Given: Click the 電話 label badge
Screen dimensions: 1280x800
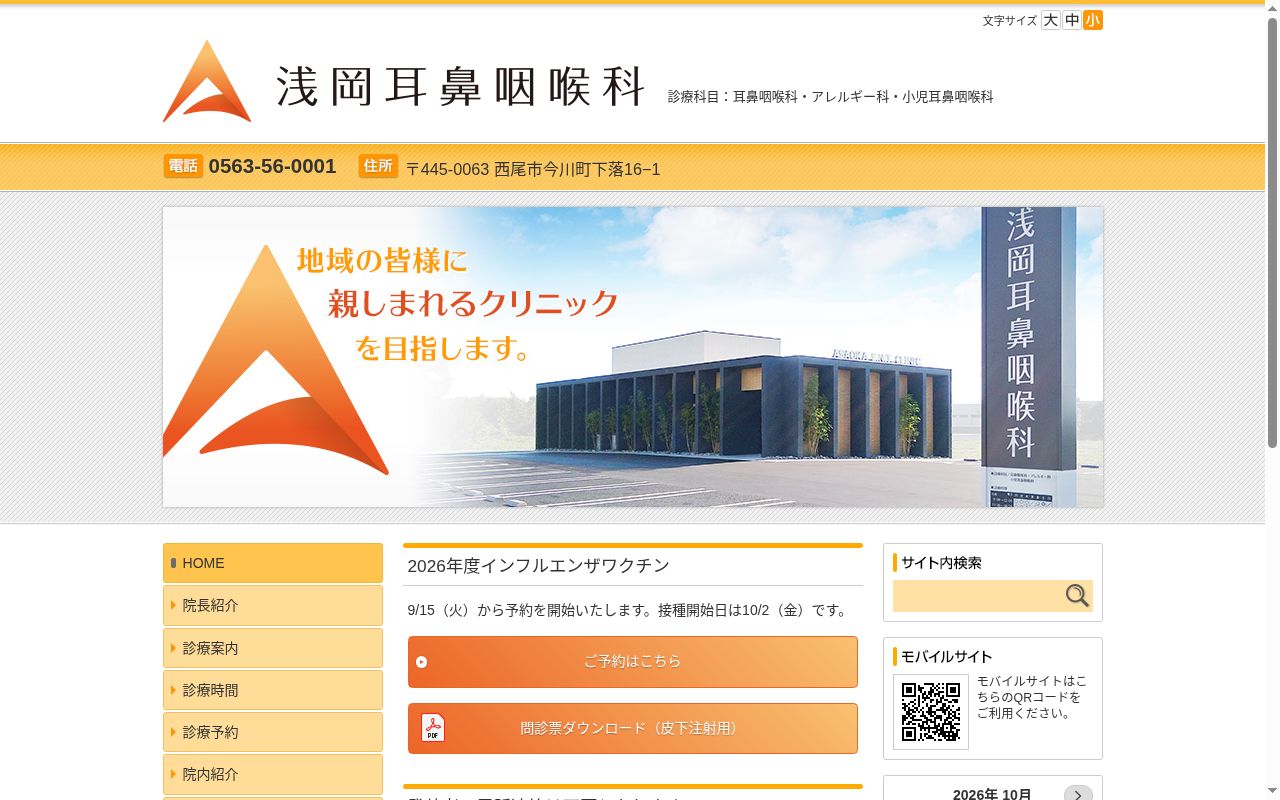Looking at the screenshot, I should pyautogui.click(x=183, y=166).
